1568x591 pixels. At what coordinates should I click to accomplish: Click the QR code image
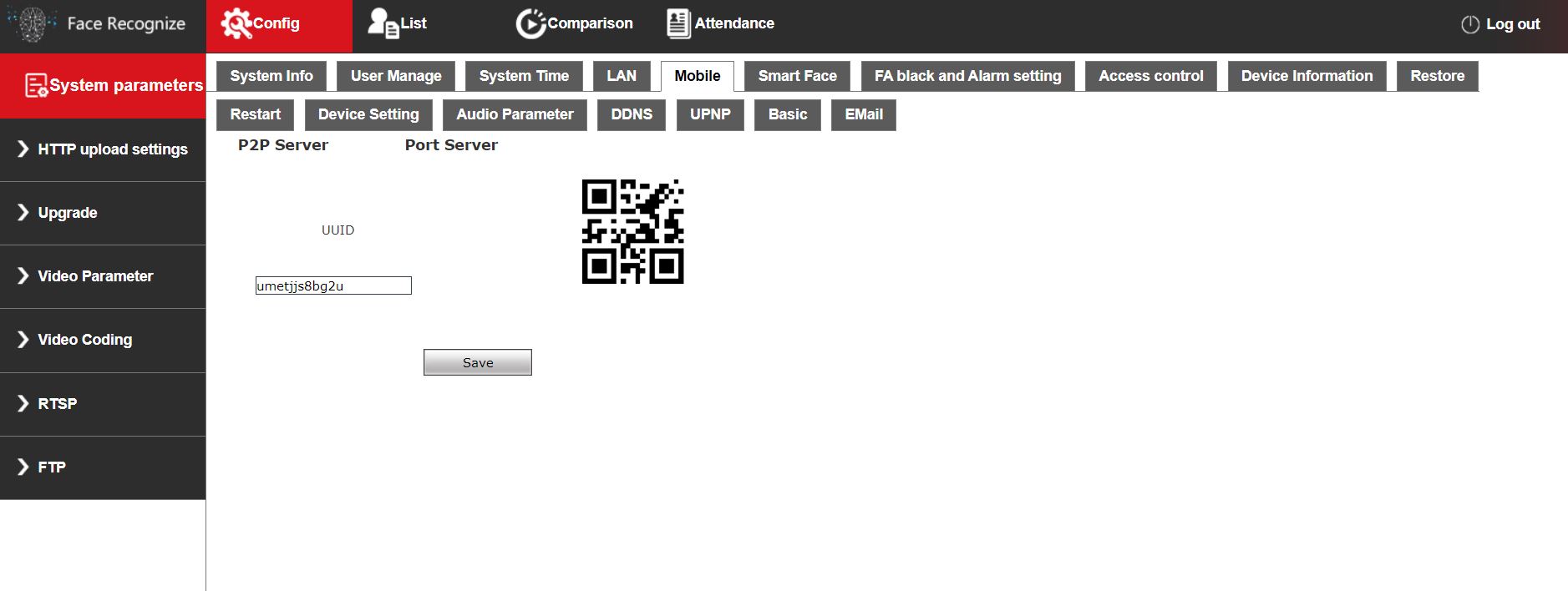tap(632, 231)
